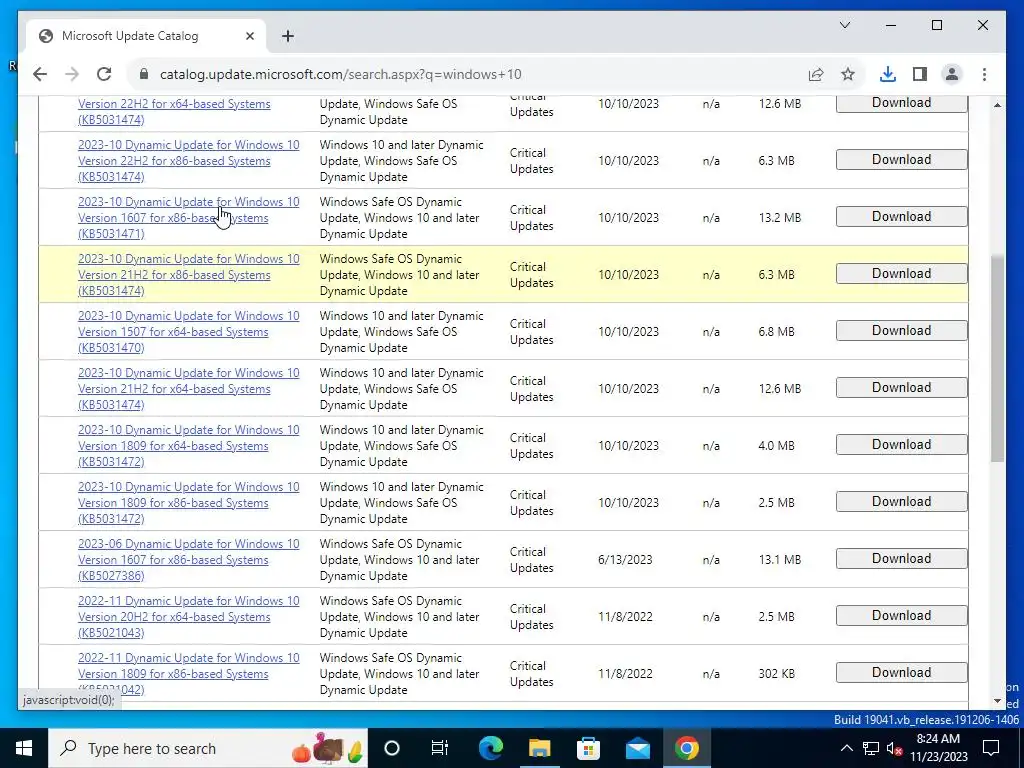
Task: Open Version 1607 x86 KB5031471 update link
Action: pyautogui.click(x=189, y=217)
